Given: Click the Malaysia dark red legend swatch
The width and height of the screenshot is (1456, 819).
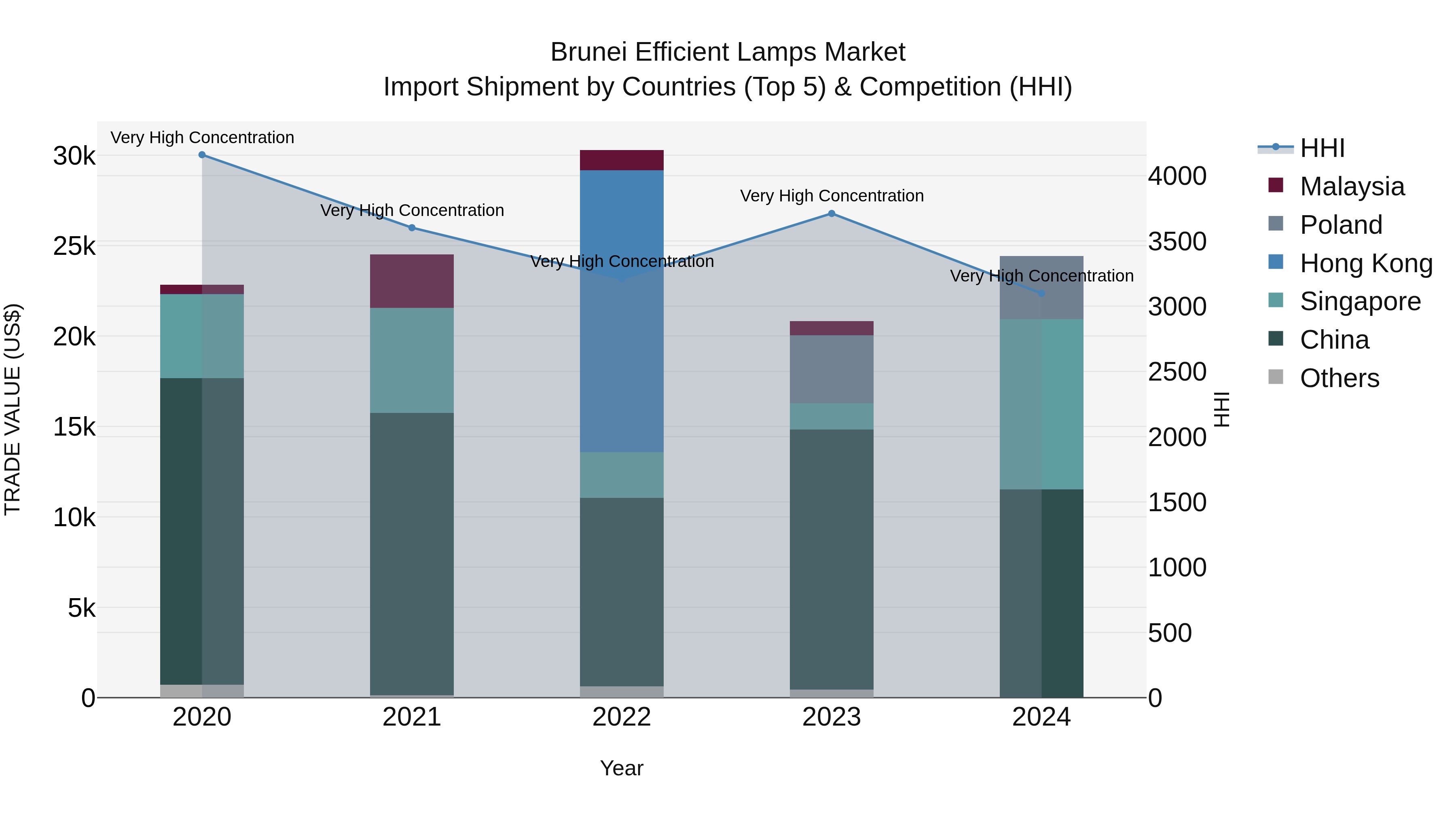Looking at the screenshot, I should click(x=1276, y=185).
